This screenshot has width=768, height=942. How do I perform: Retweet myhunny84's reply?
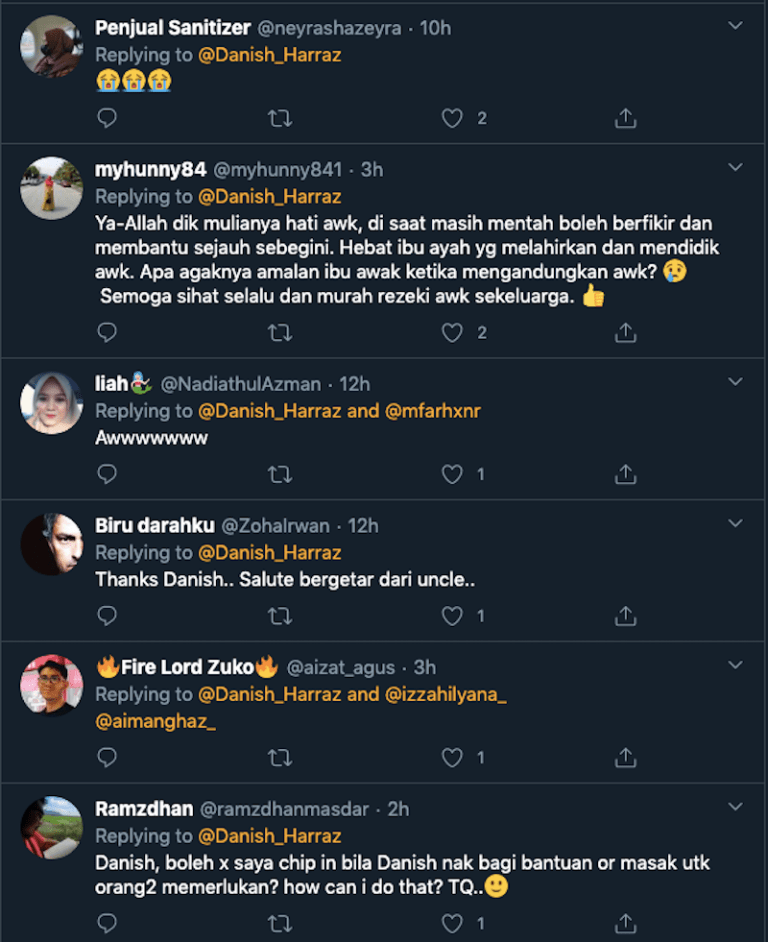(x=281, y=331)
